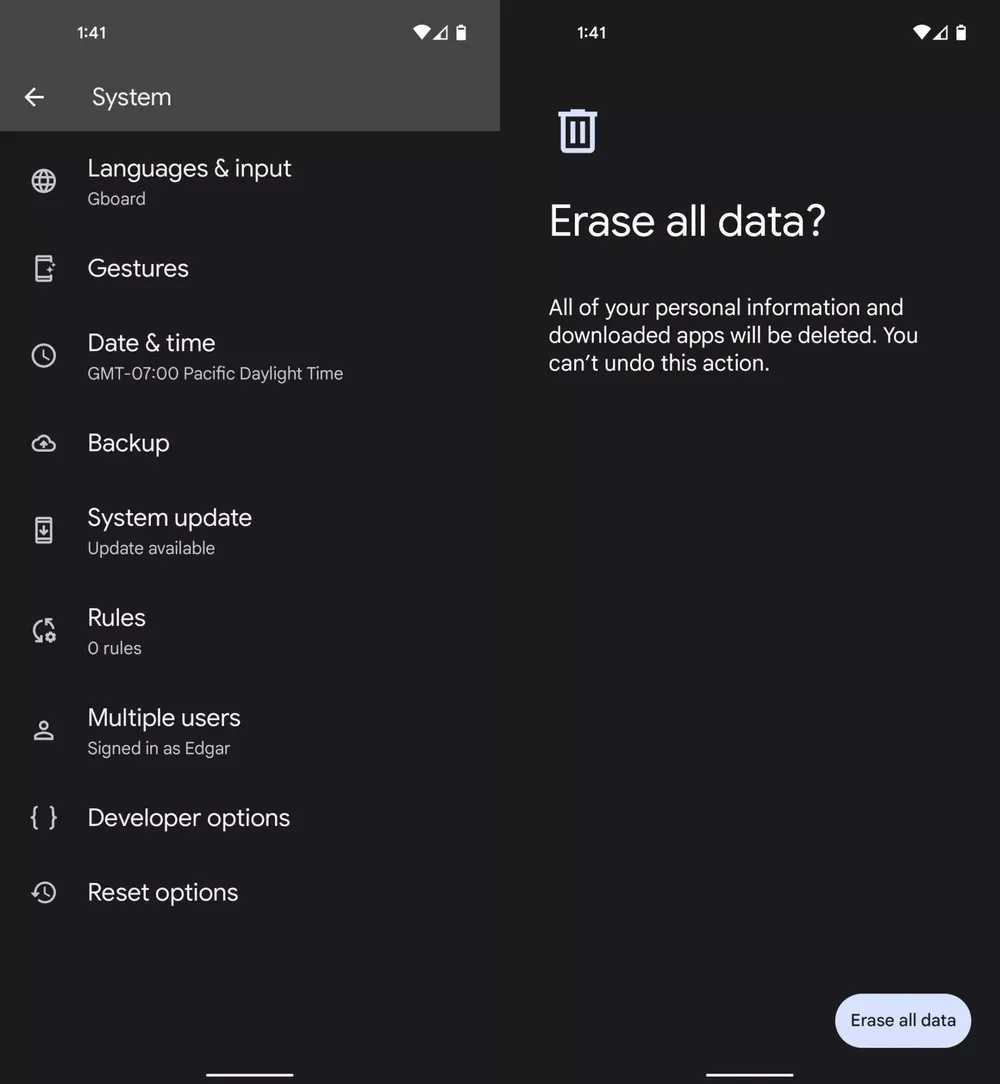The width and height of the screenshot is (1000, 1084).
Task: Tap the cloud Backup icon
Action: (44, 443)
